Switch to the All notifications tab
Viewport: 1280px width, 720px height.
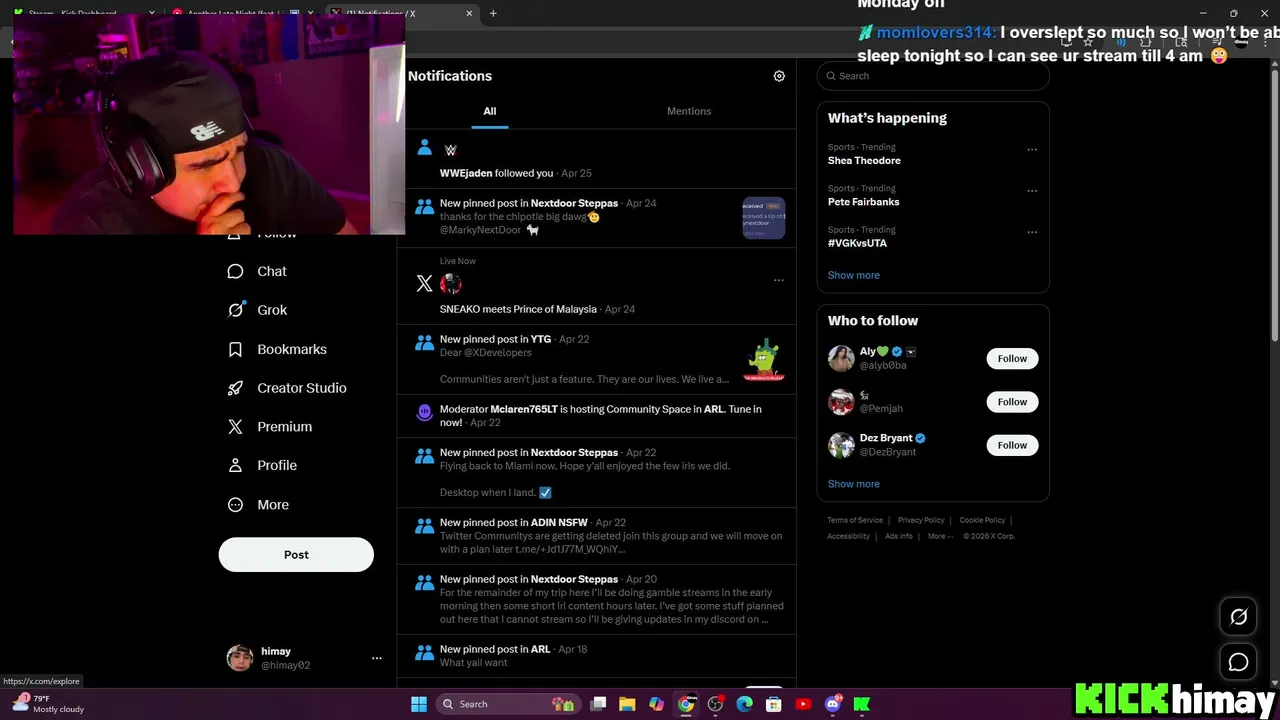[x=490, y=111]
